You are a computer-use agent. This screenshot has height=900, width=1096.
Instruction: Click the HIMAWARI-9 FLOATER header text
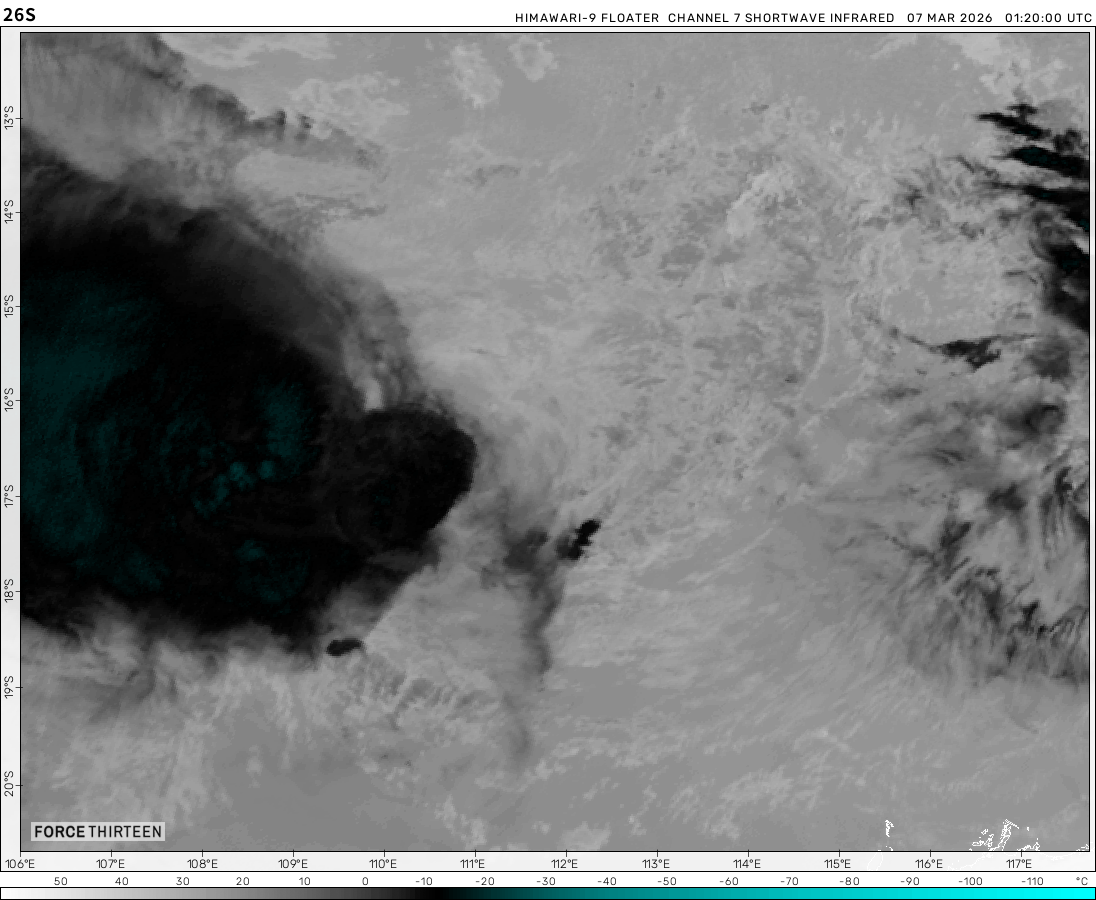[x=586, y=18]
